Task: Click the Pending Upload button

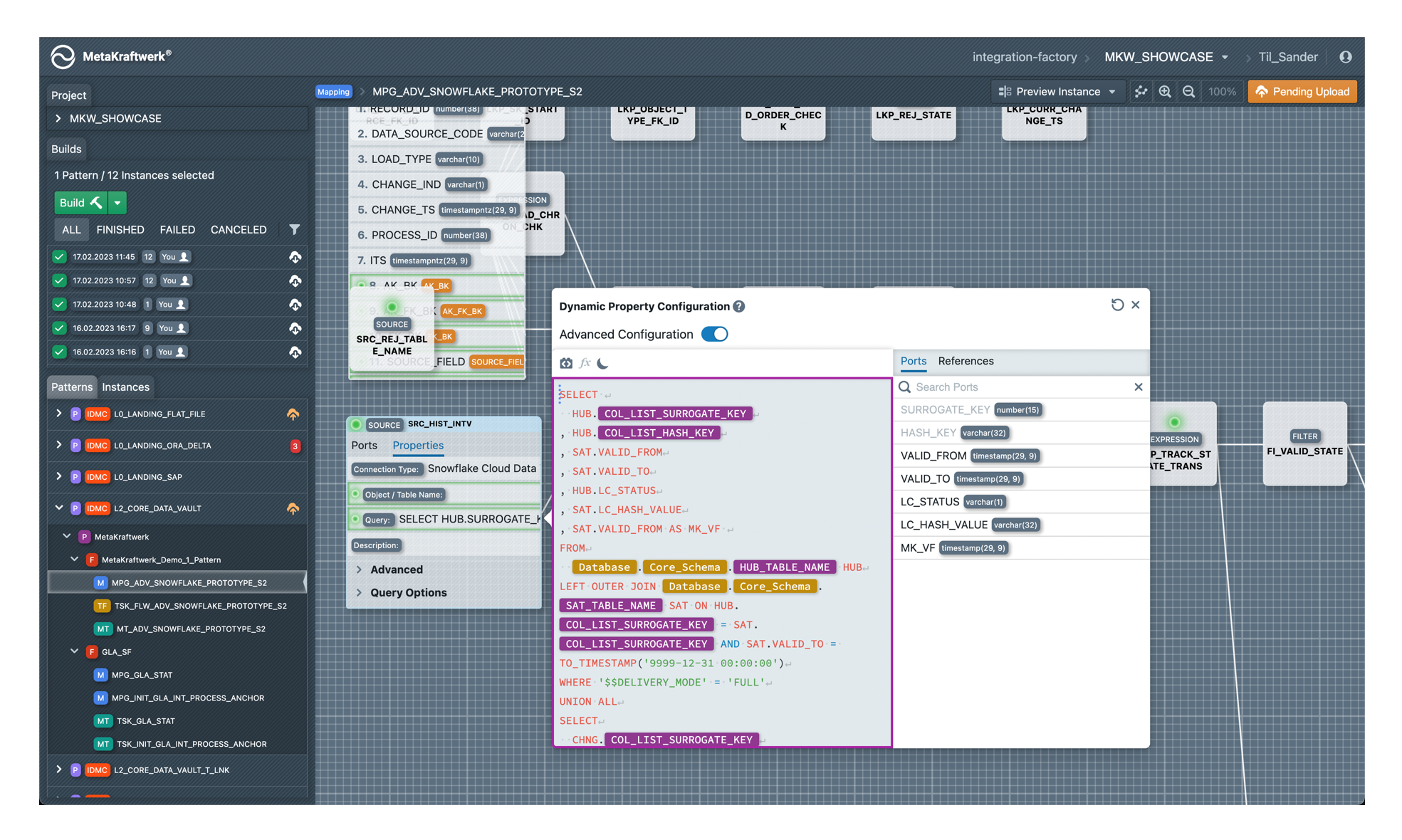Action: click(x=1302, y=92)
